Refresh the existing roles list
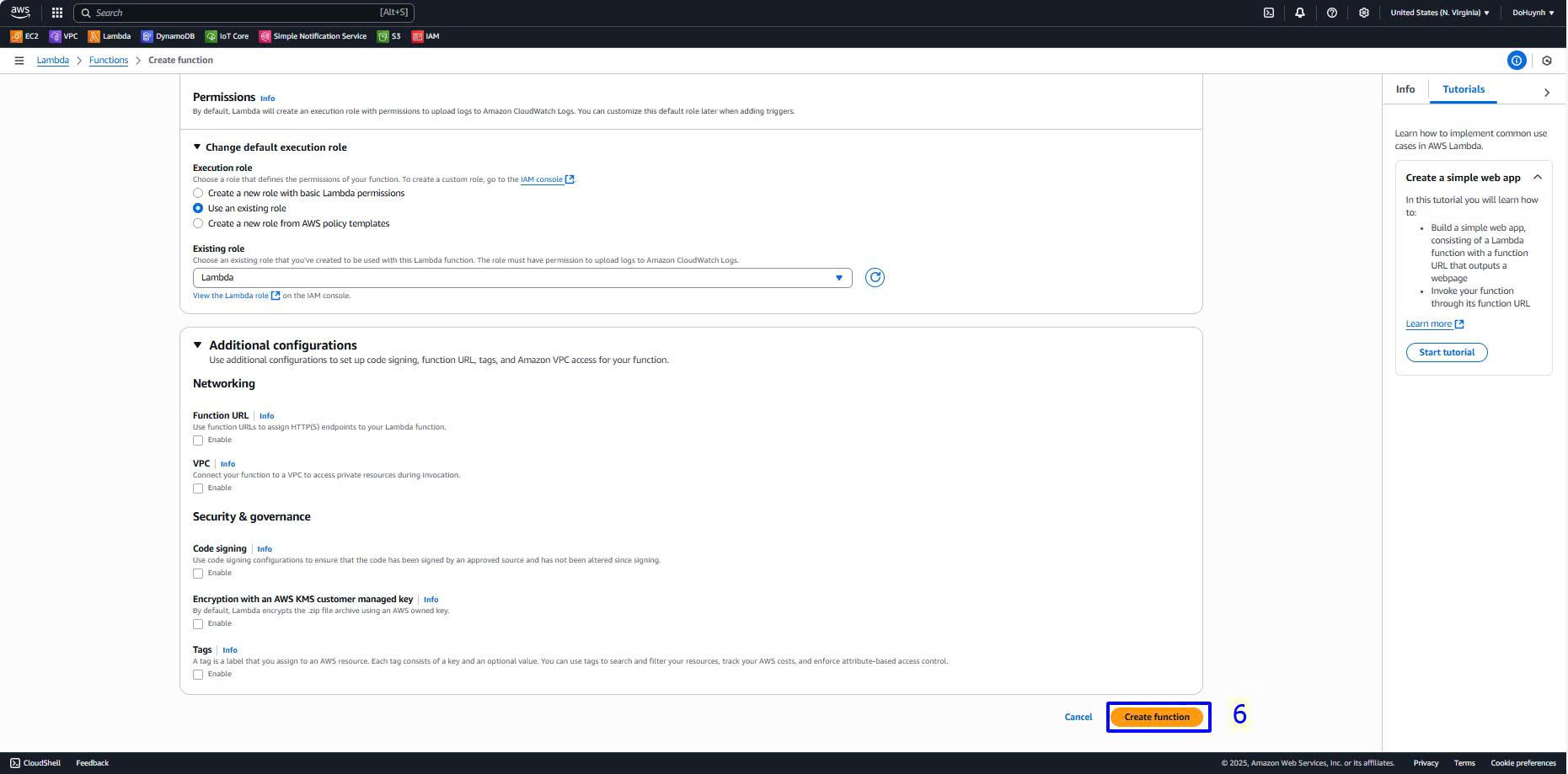Image resolution: width=1568 pixels, height=774 pixels. tap(875, 278)
